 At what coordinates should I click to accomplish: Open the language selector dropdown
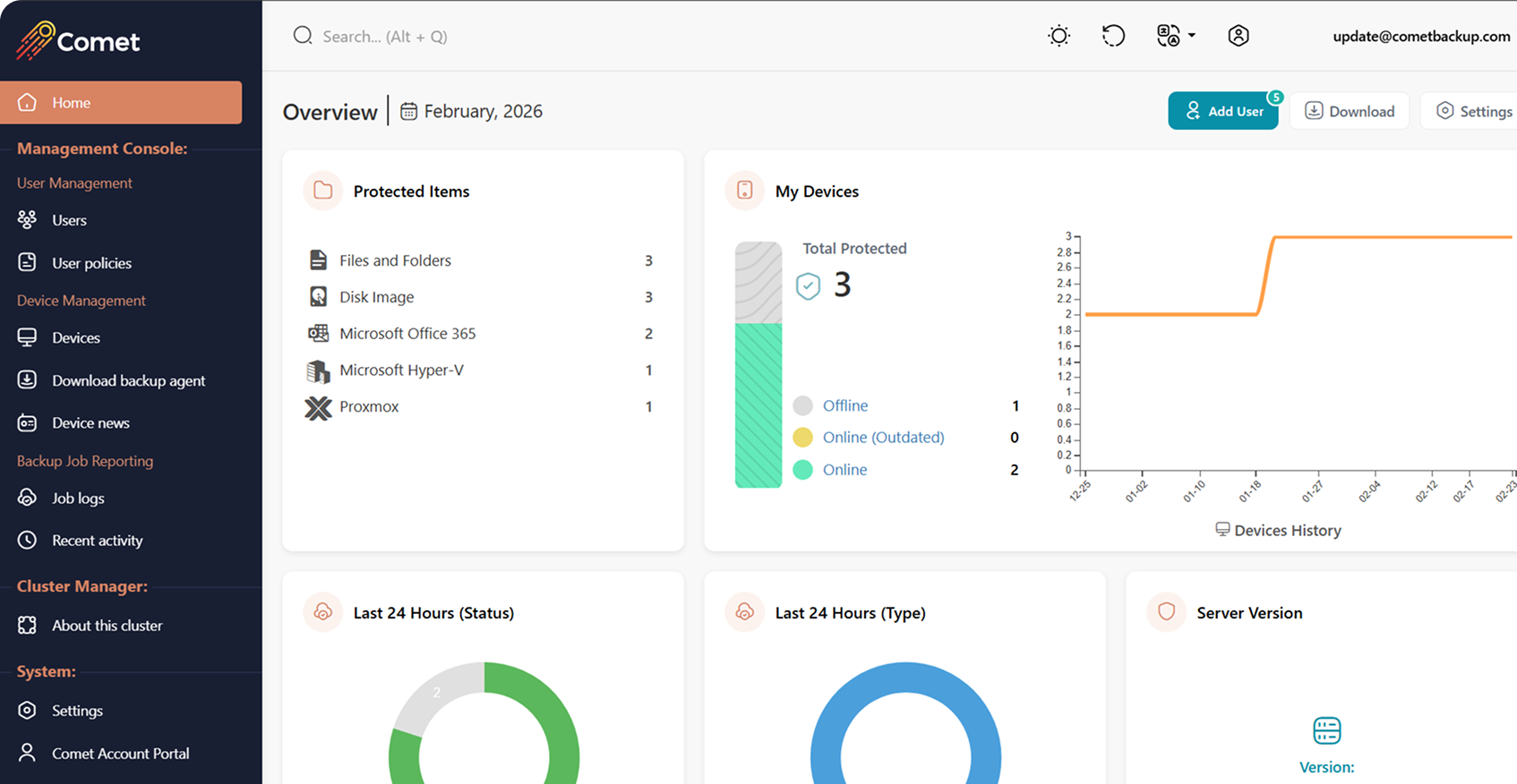point(1175,36)
